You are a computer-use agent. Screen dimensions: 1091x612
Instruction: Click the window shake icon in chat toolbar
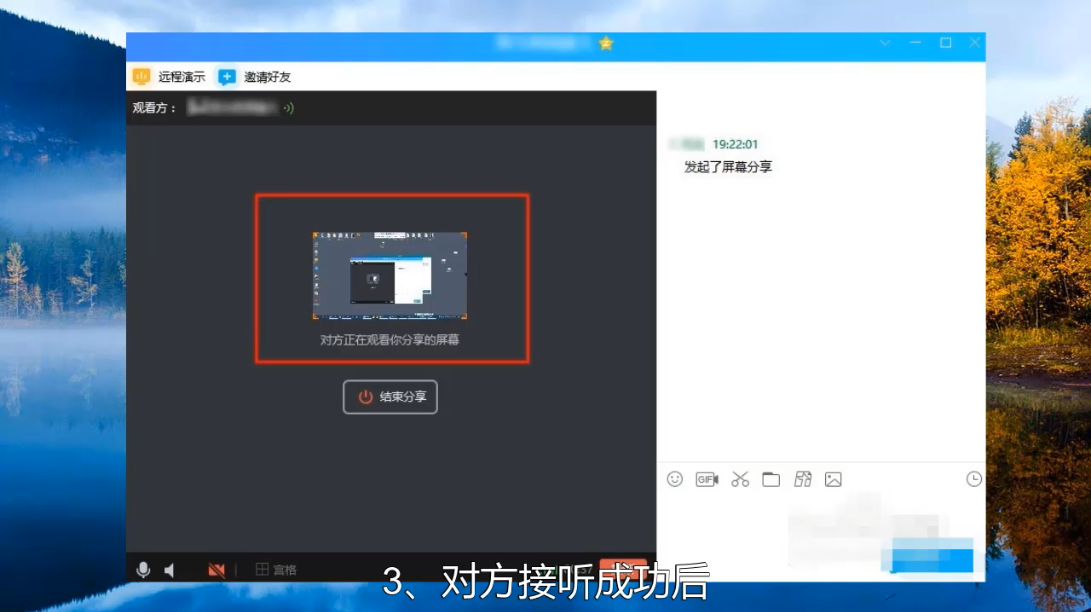tap(802, 479)
